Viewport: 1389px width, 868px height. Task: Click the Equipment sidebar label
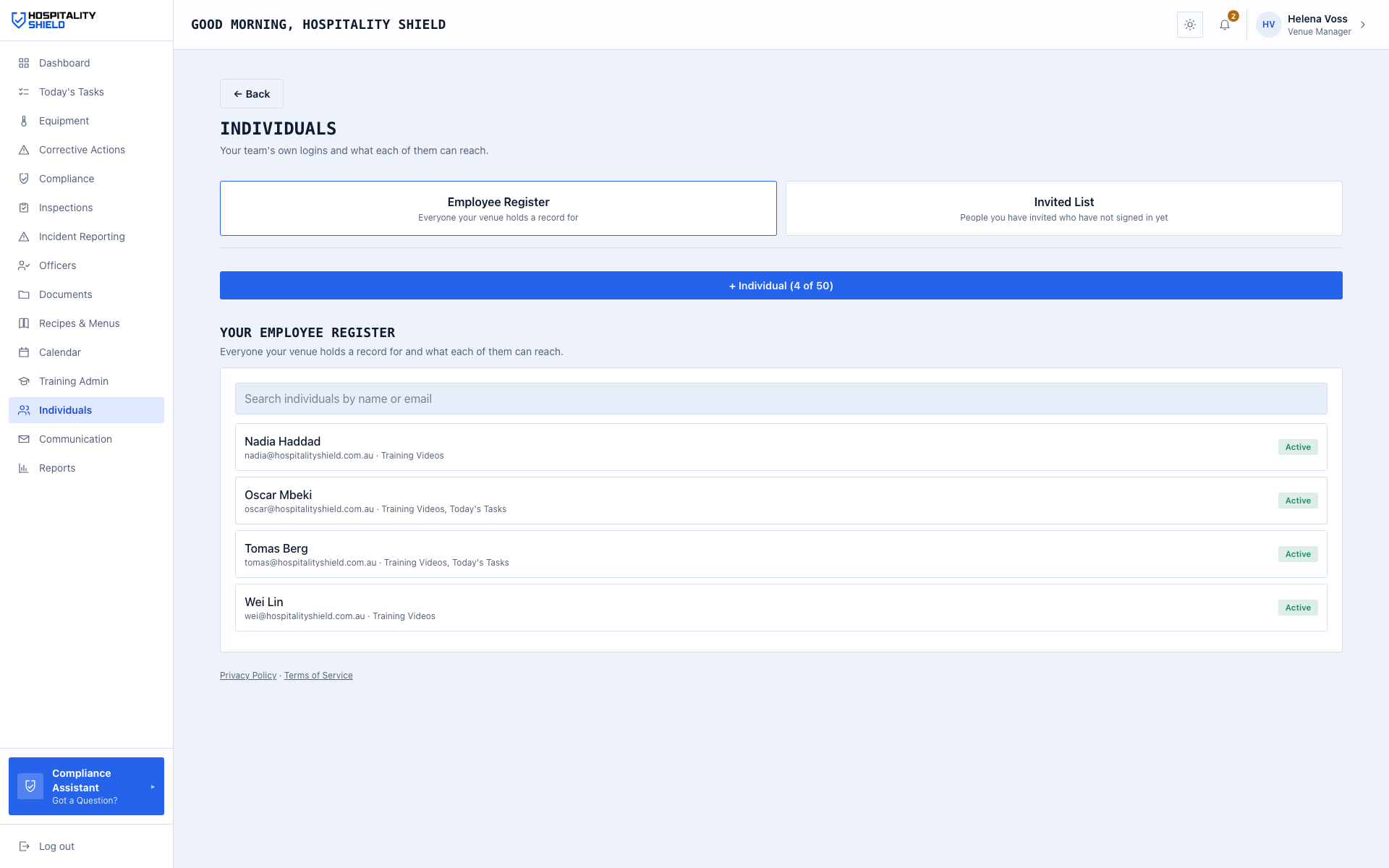pos(64,121)
